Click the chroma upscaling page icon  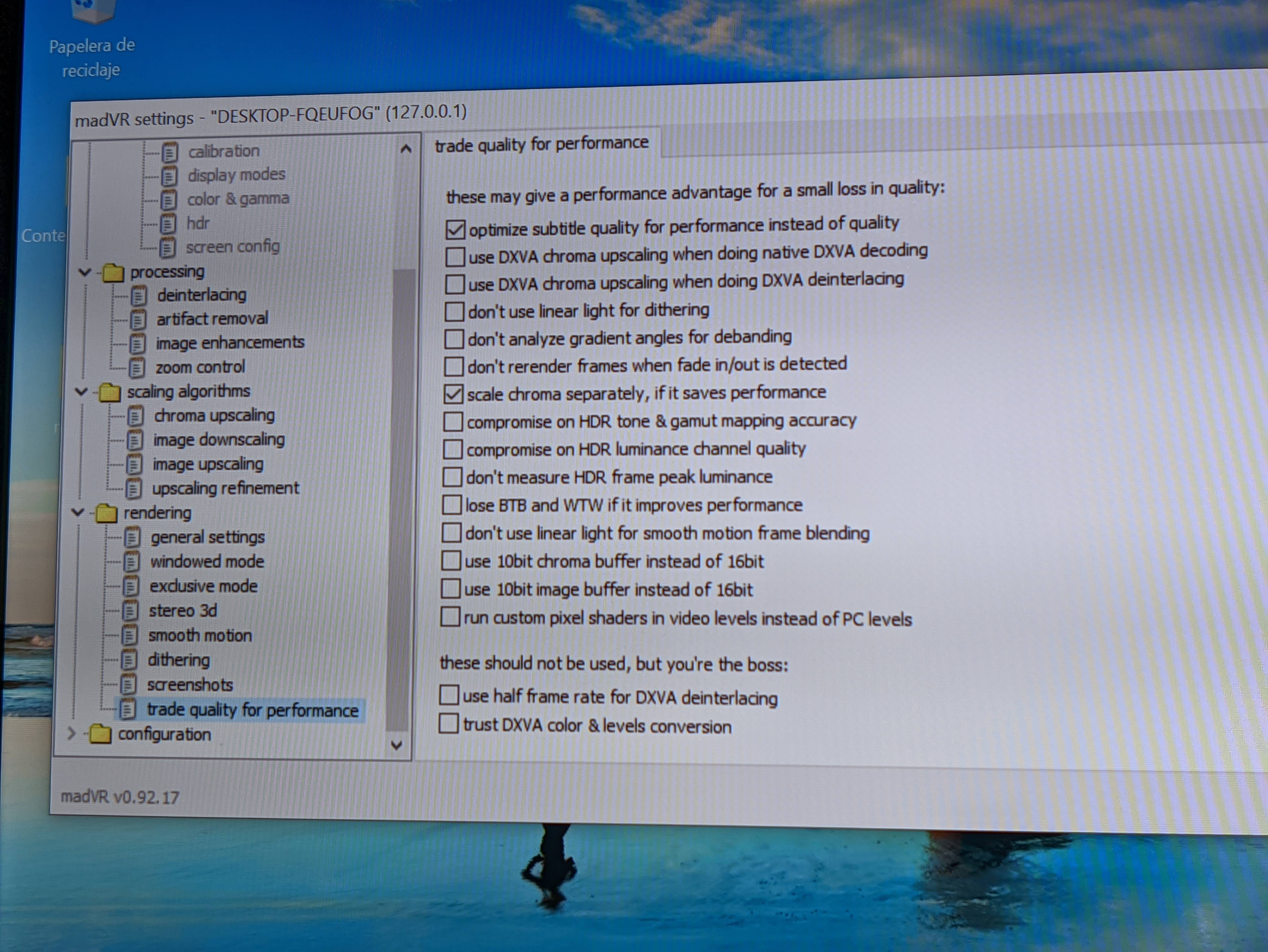pos(135,417)
